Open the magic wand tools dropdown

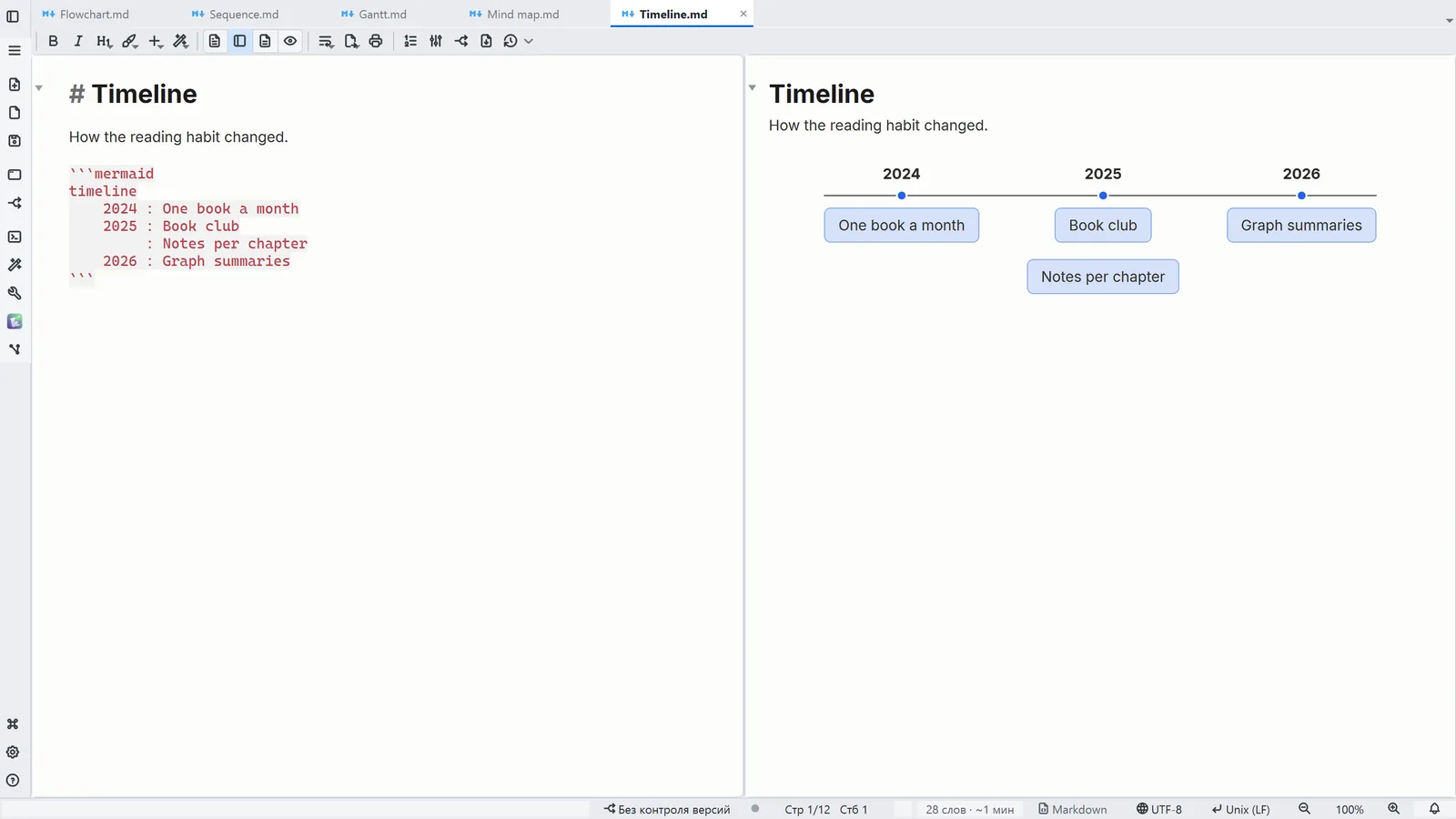(181, 41)
